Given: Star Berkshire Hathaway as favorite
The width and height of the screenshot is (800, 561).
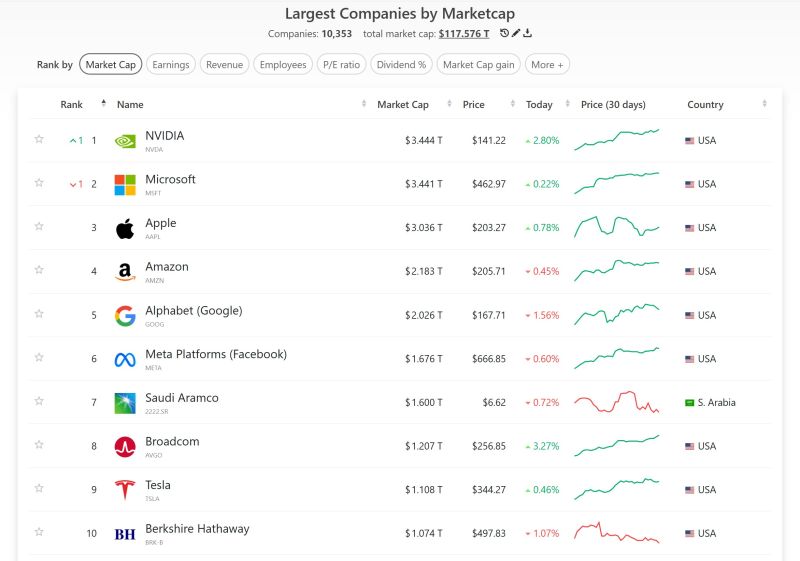Looking at the screenshot, I should coord(39,532).
